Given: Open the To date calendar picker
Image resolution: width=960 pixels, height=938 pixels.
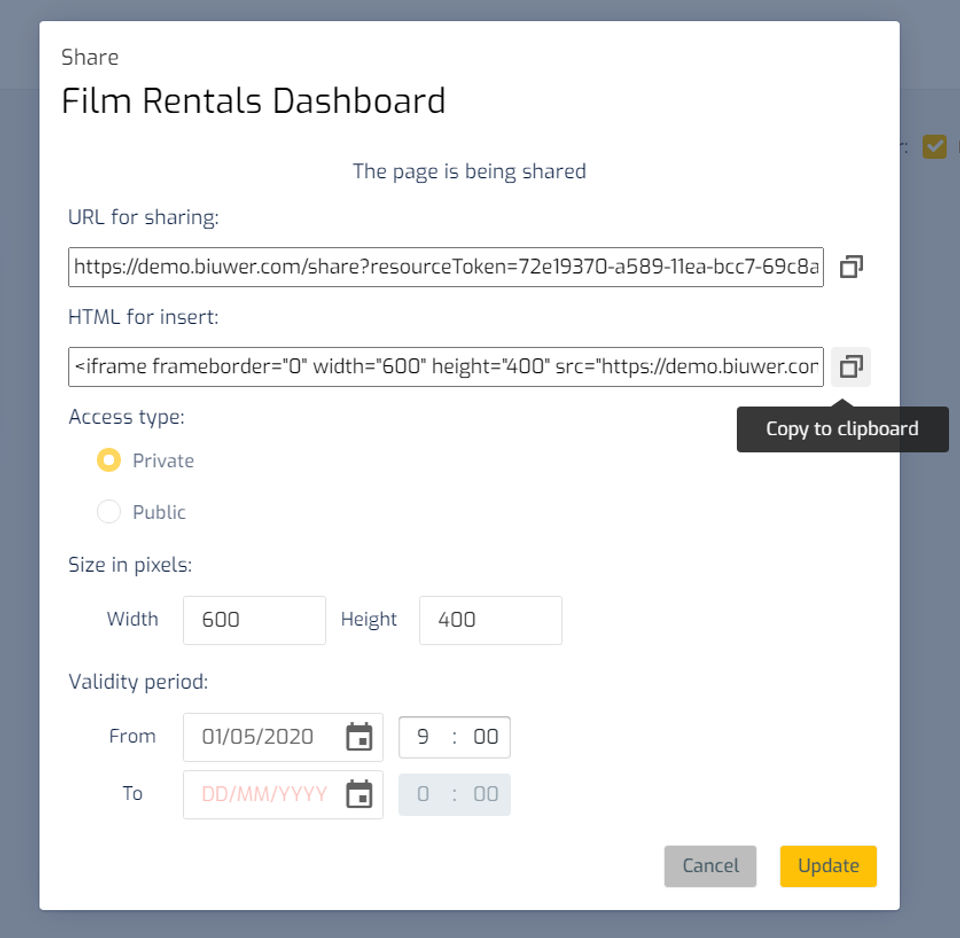Looking at the screenshot, I should pos(359,795).
